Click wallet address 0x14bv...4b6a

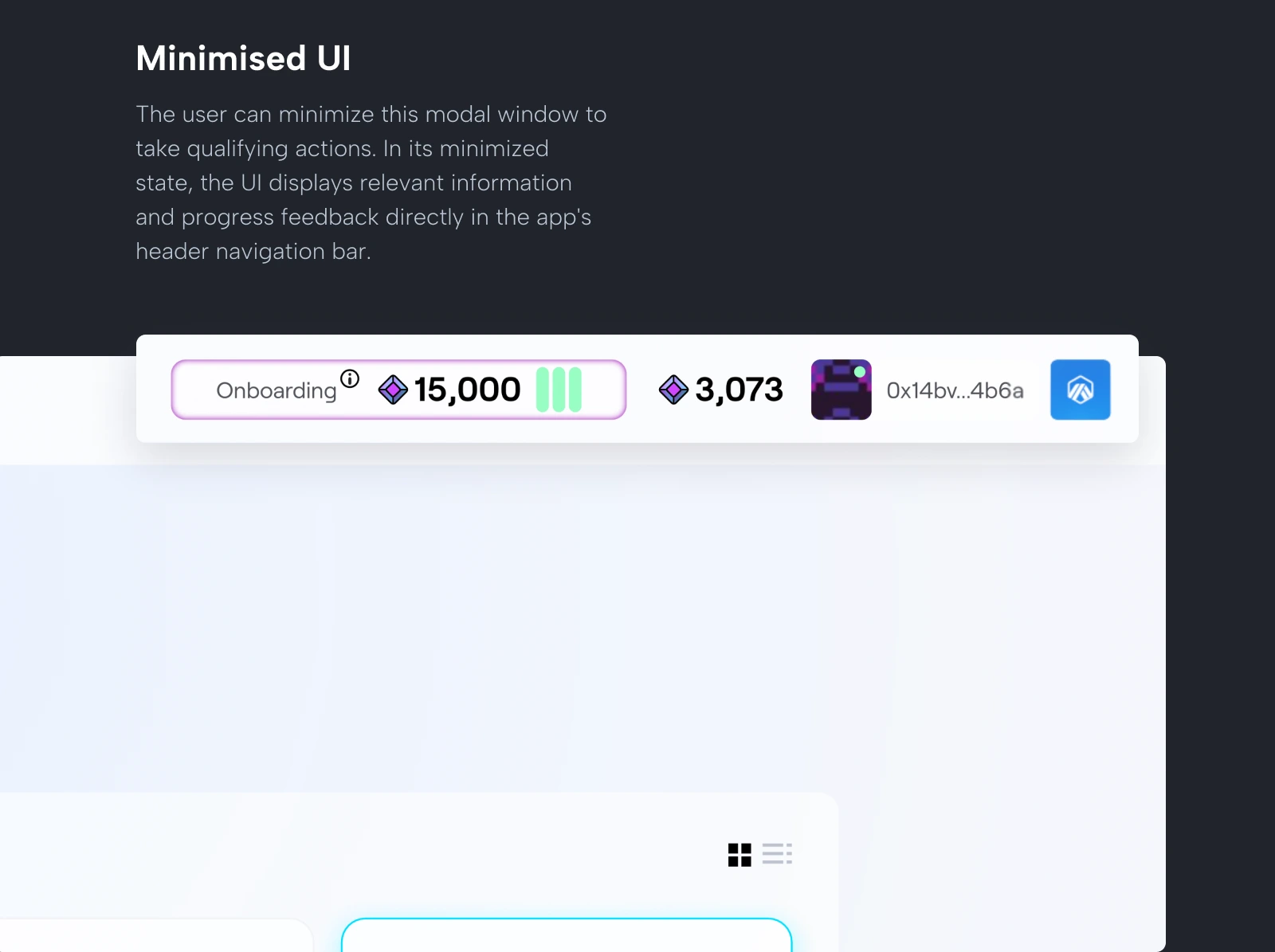click(955, 390)
